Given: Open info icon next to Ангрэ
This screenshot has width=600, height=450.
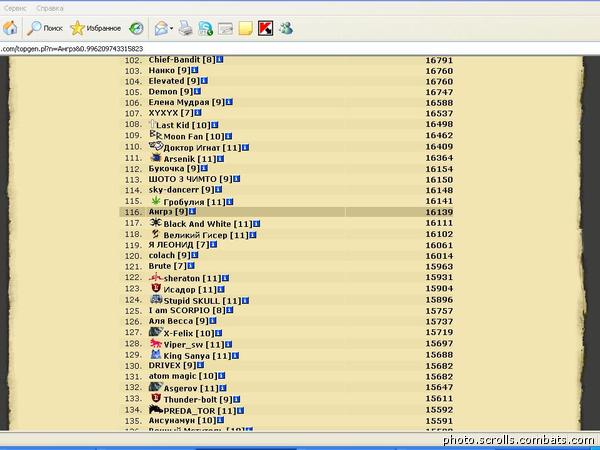Looking at the screenshot, I should click(x=191, y=212).
